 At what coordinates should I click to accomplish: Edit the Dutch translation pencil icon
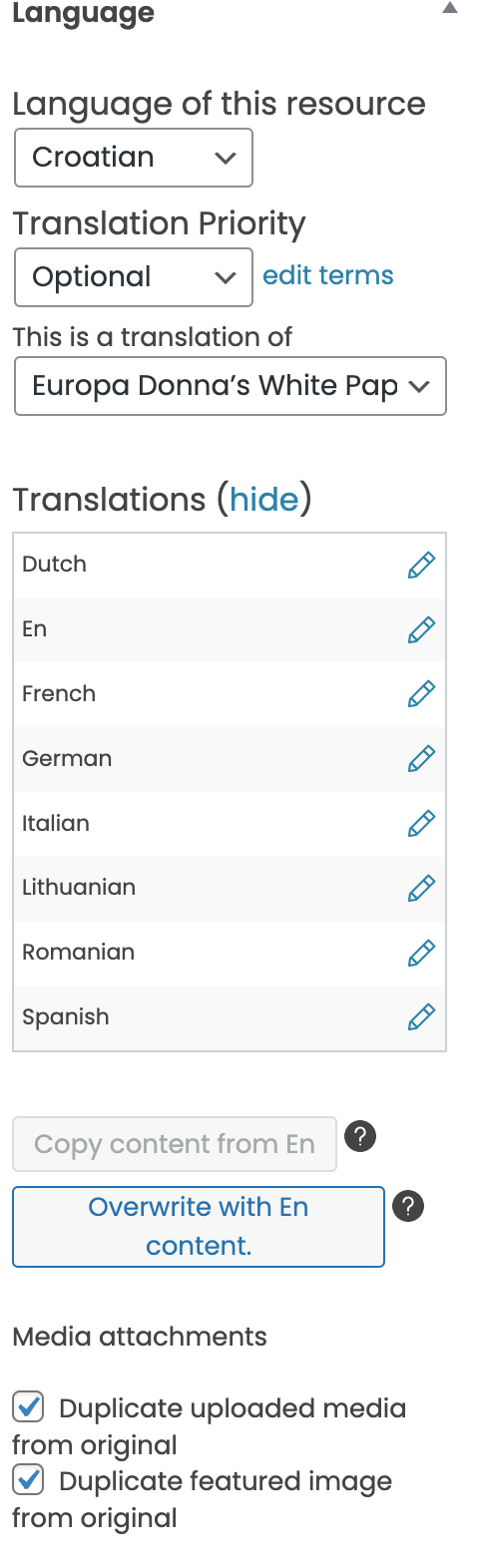click(421, 565)
